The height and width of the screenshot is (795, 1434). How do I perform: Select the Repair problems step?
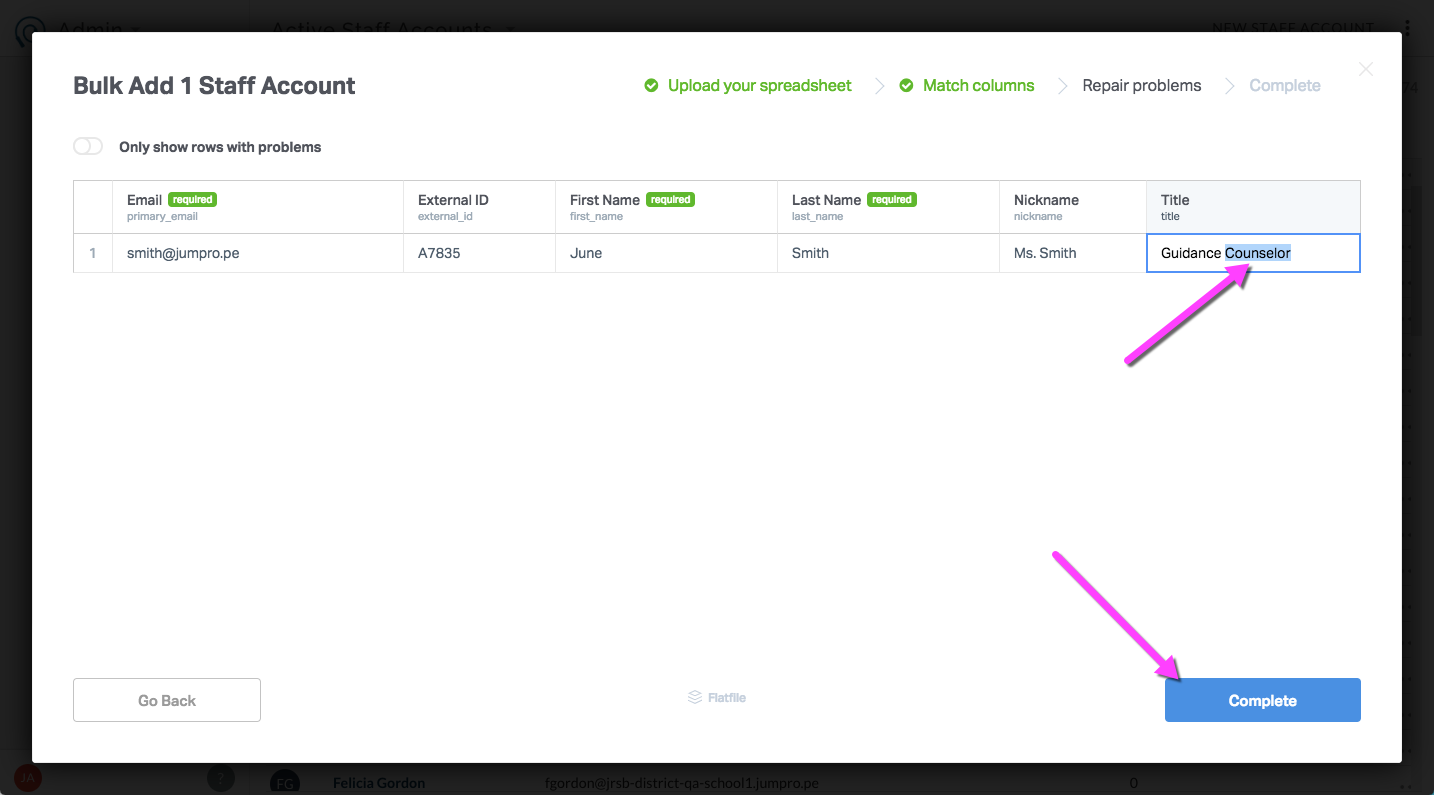1142,86
